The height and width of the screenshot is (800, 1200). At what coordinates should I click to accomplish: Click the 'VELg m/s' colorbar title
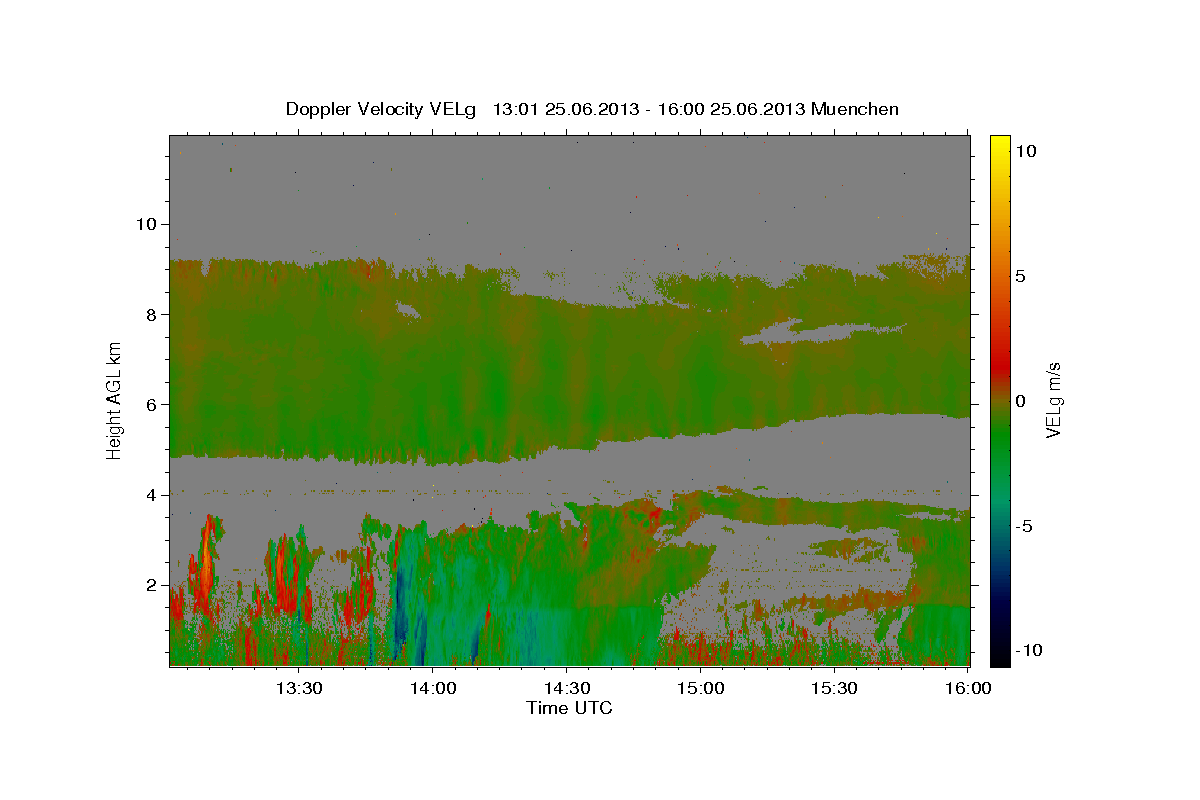point(1054,400)
